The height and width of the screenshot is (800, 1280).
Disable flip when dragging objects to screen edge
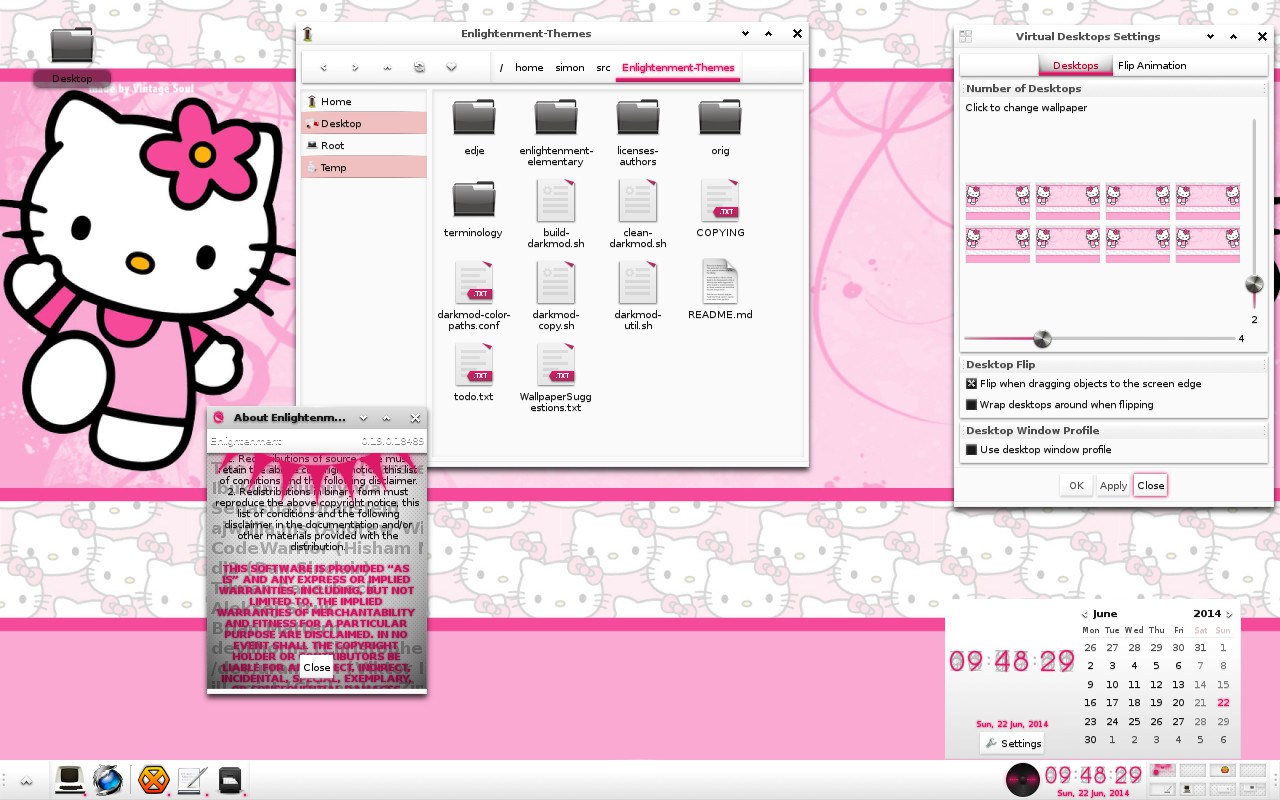[971, 384]
